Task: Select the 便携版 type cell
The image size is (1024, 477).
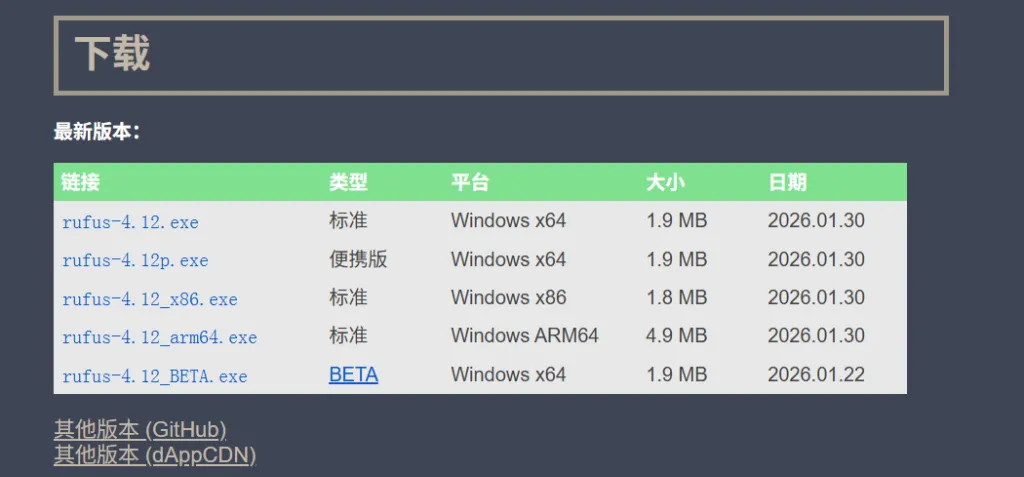Action: 359,259
